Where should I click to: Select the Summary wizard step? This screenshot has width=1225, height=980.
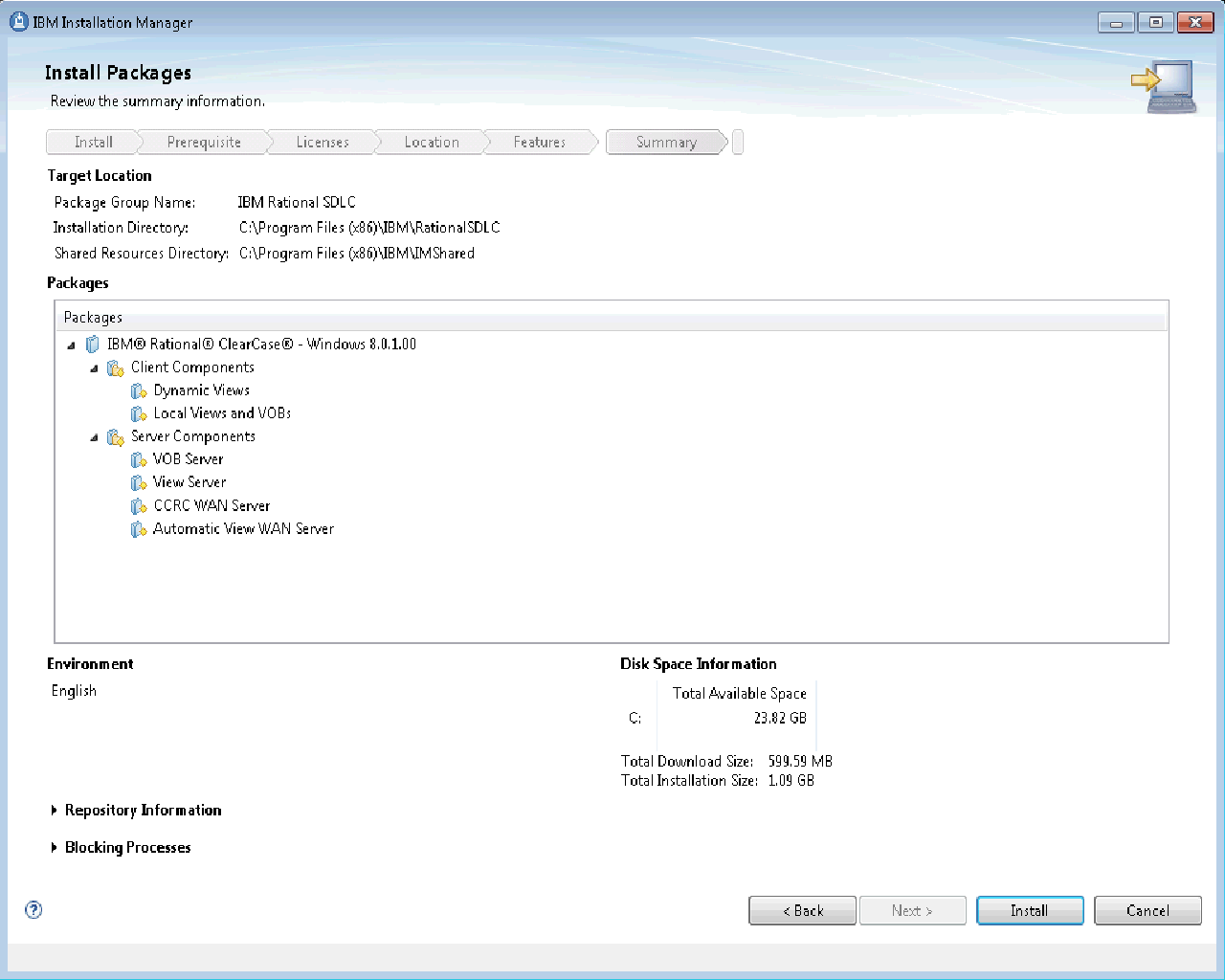[x=666, y=143]
